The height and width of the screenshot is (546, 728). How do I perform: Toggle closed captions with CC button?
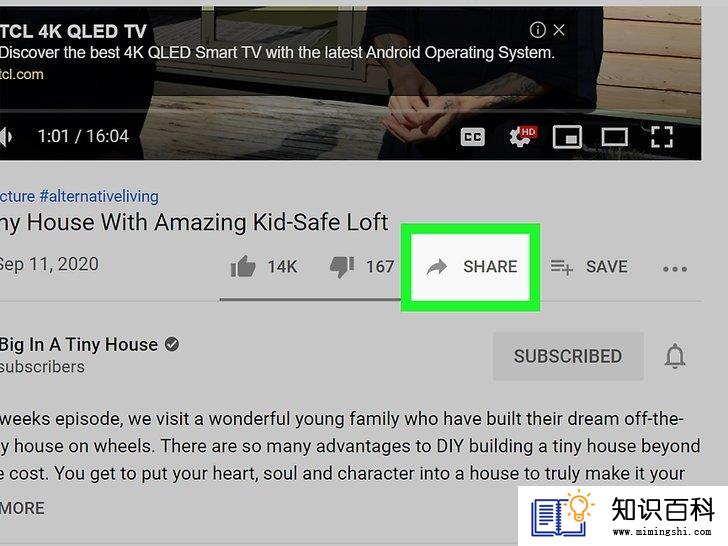click(473, 137)
